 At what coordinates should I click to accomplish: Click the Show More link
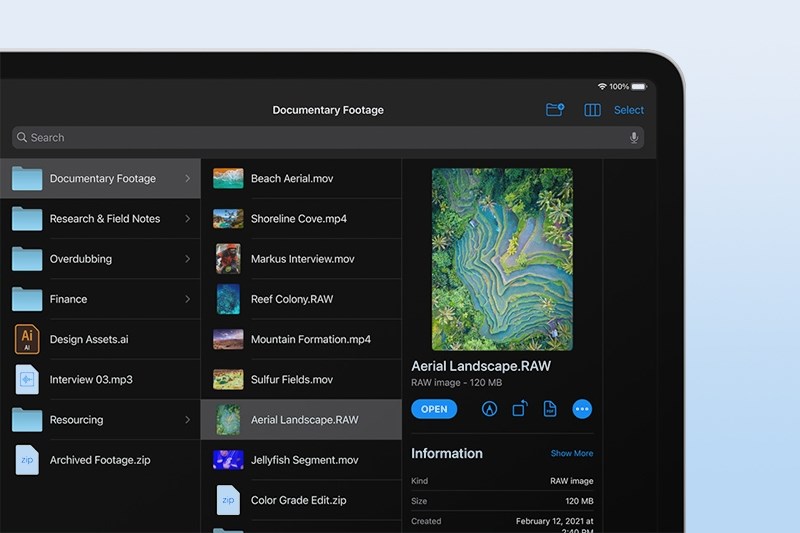pos(571,454)
